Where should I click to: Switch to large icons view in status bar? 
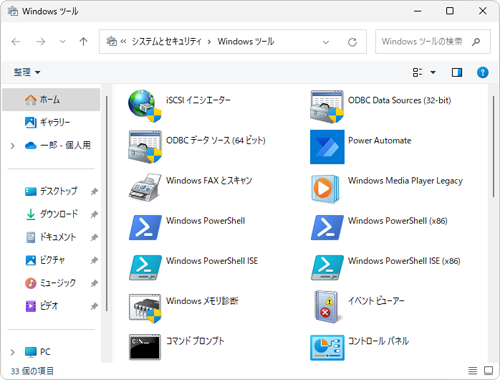pos(488,370)
